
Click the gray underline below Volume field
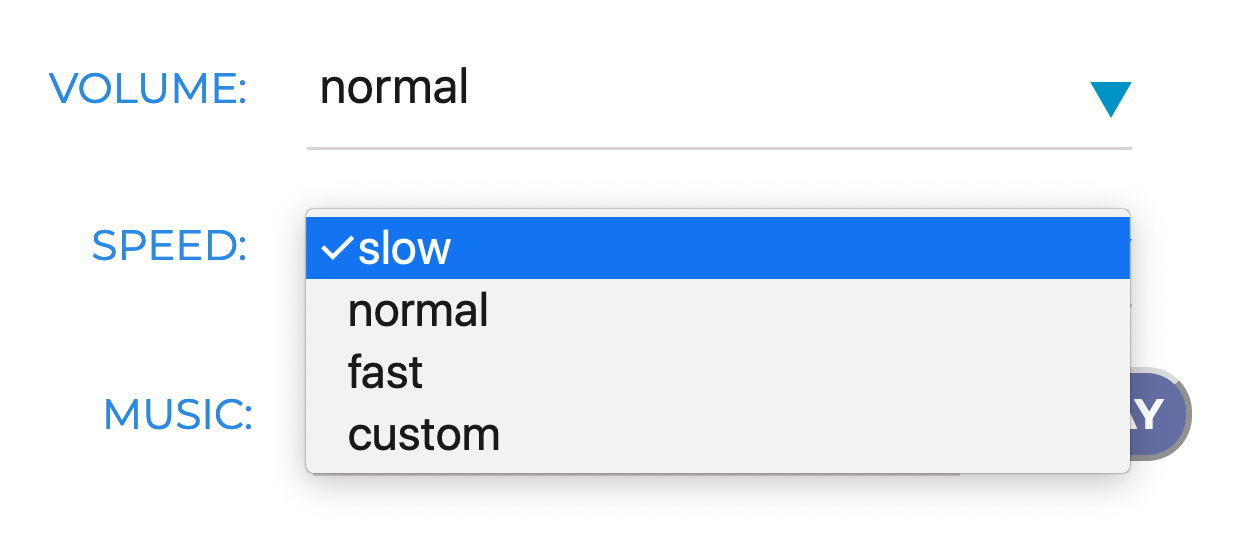tap(718, 148)
